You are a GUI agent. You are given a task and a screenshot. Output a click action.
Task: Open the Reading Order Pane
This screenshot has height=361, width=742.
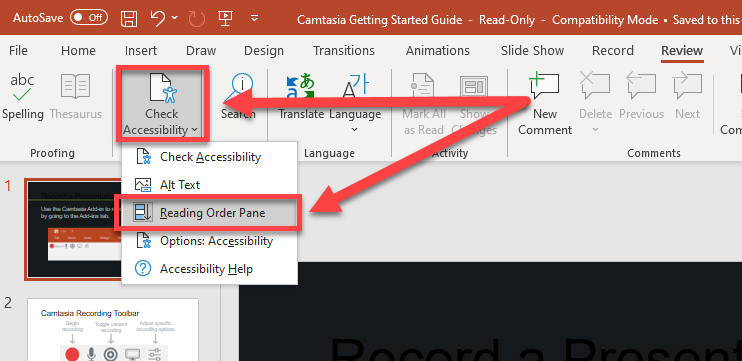210,213
